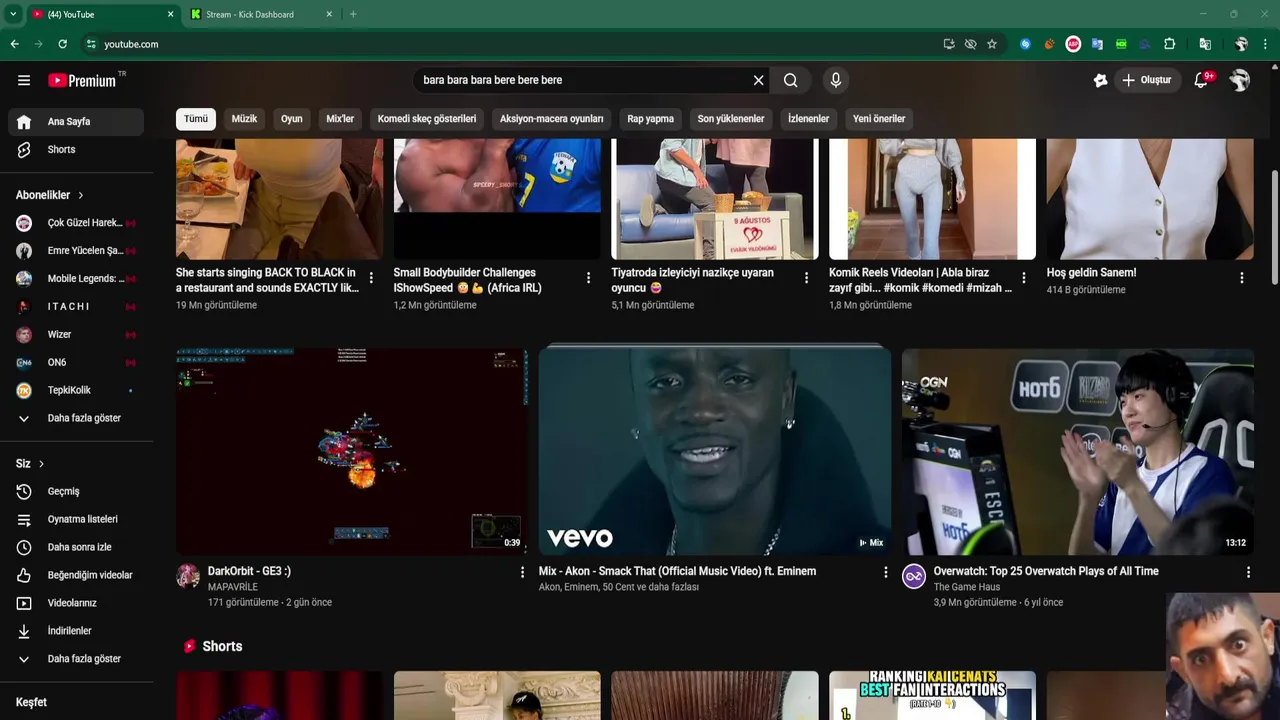Open the DarkOrbit GE3 video thumbnail
1280x720 pixels.
pos(352,452)
